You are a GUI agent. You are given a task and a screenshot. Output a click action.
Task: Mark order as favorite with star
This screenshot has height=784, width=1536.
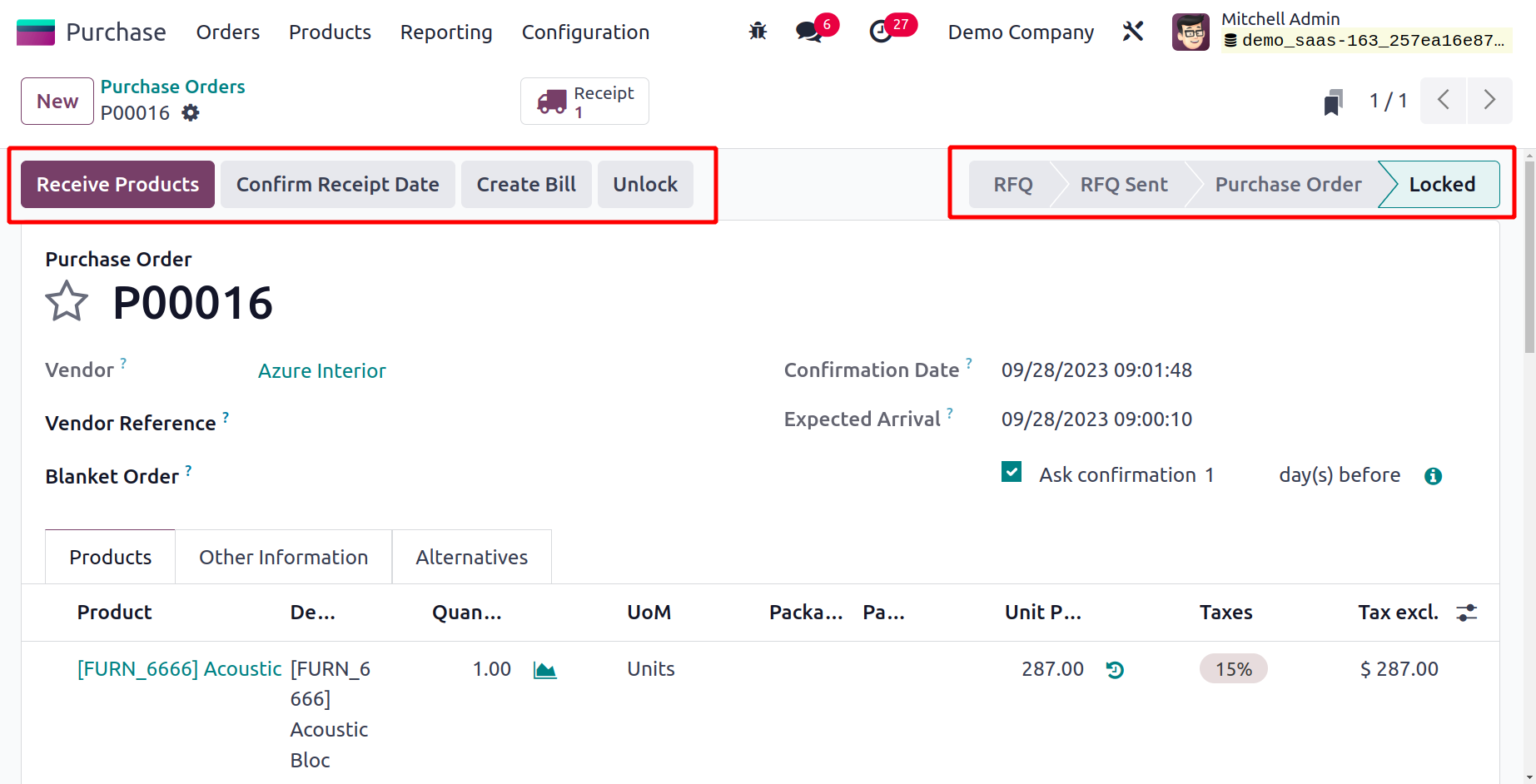click(x=67, y=301)
